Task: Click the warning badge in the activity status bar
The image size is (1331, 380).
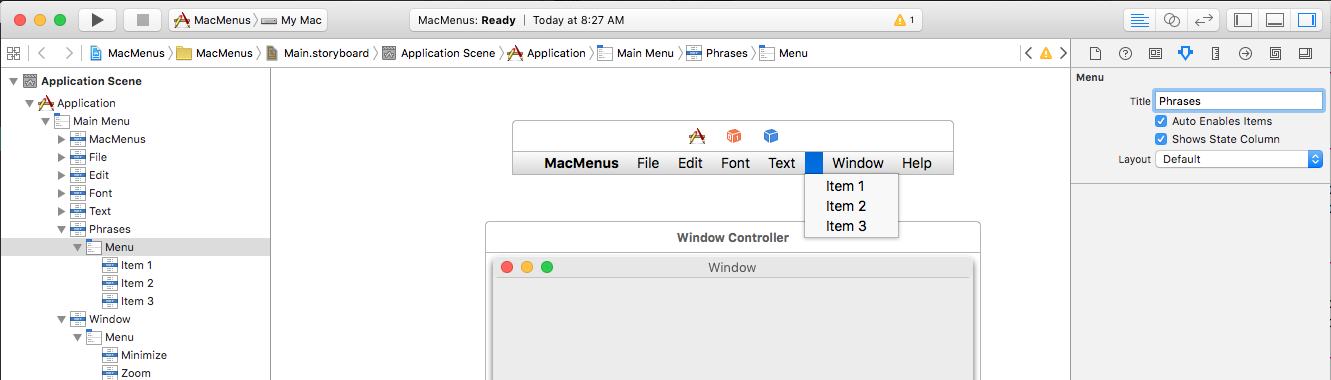Action: [x=904, y=20]
